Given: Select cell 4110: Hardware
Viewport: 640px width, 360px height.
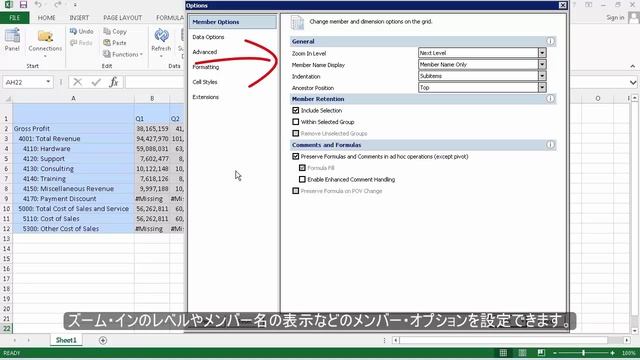Looking at the screenshot, I should click(73, 149).
